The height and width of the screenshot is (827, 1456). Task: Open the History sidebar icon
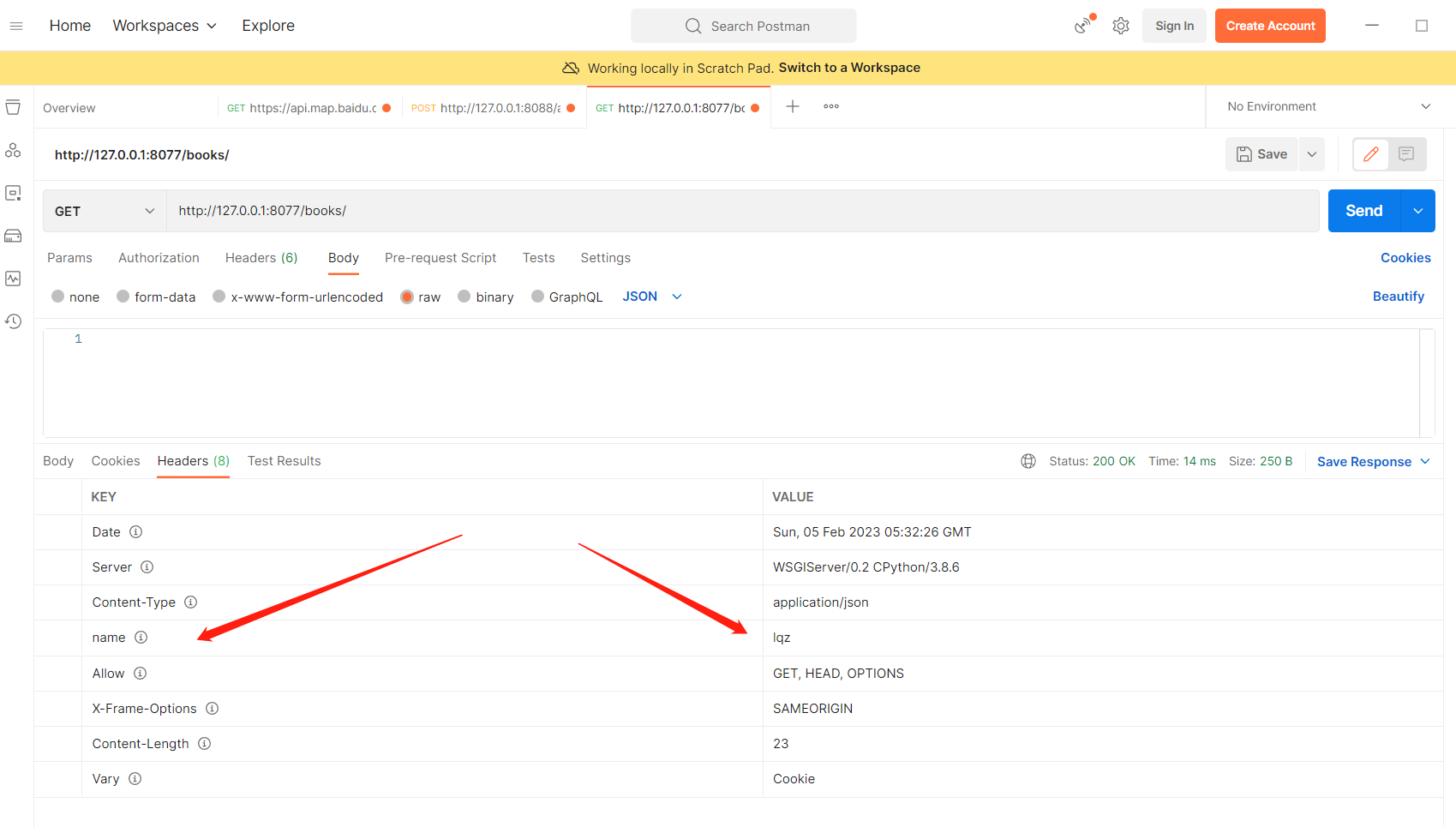point(13,321)
